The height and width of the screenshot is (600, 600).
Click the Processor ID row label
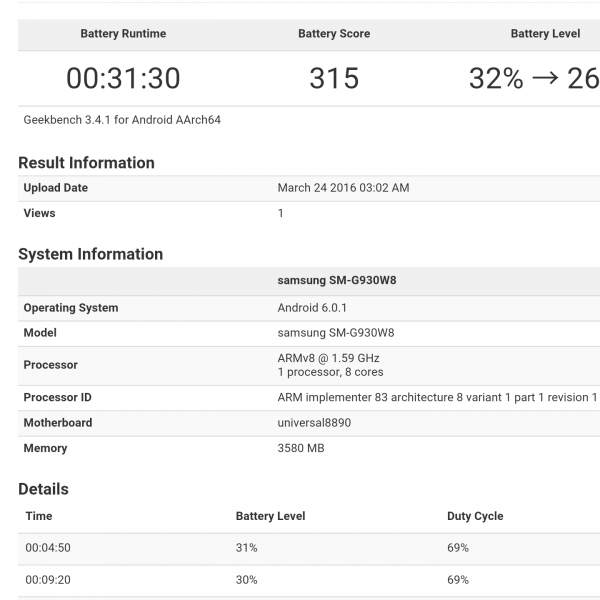pos(58,398)
